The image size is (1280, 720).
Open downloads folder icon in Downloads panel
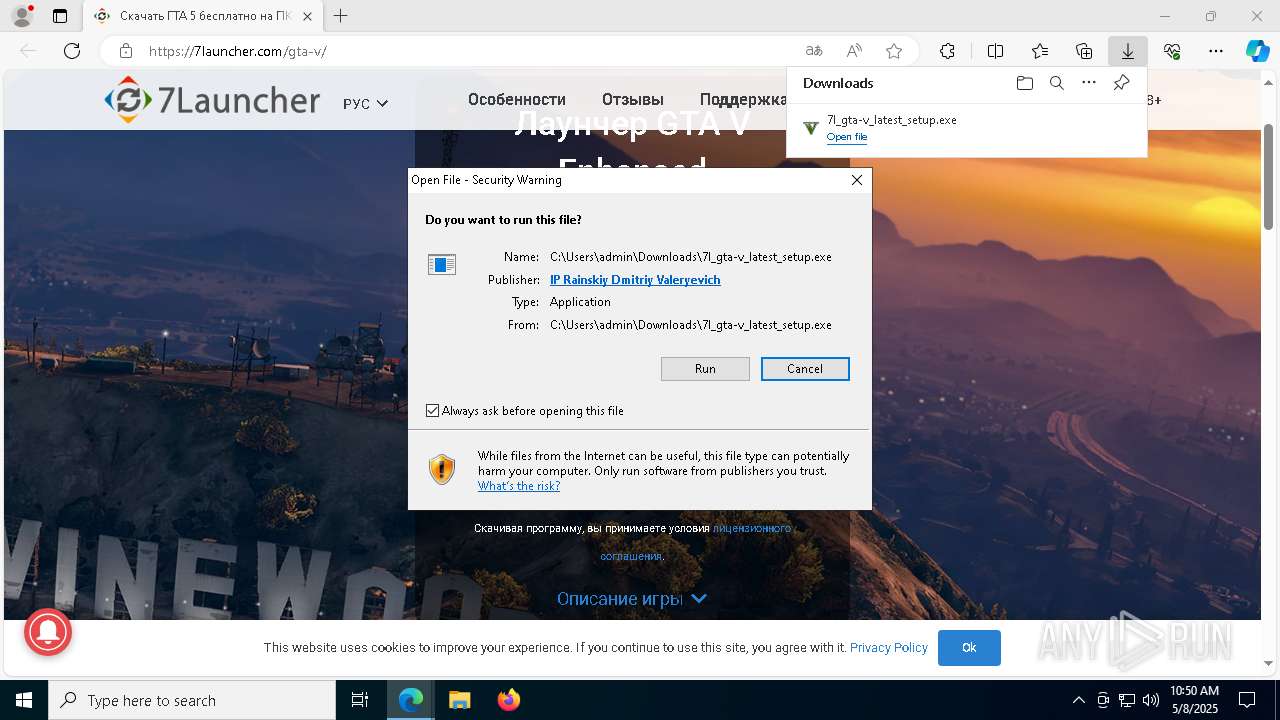[x=1024, y=83]
